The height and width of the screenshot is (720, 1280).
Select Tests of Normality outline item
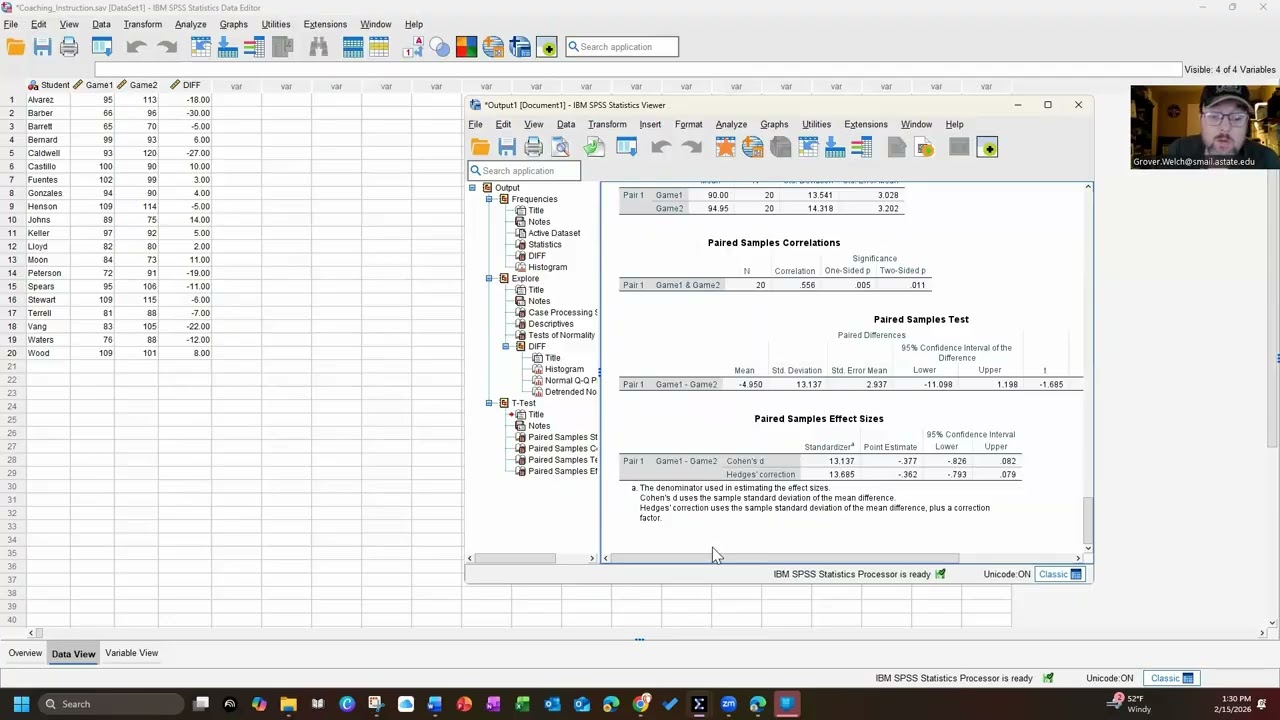561,335
